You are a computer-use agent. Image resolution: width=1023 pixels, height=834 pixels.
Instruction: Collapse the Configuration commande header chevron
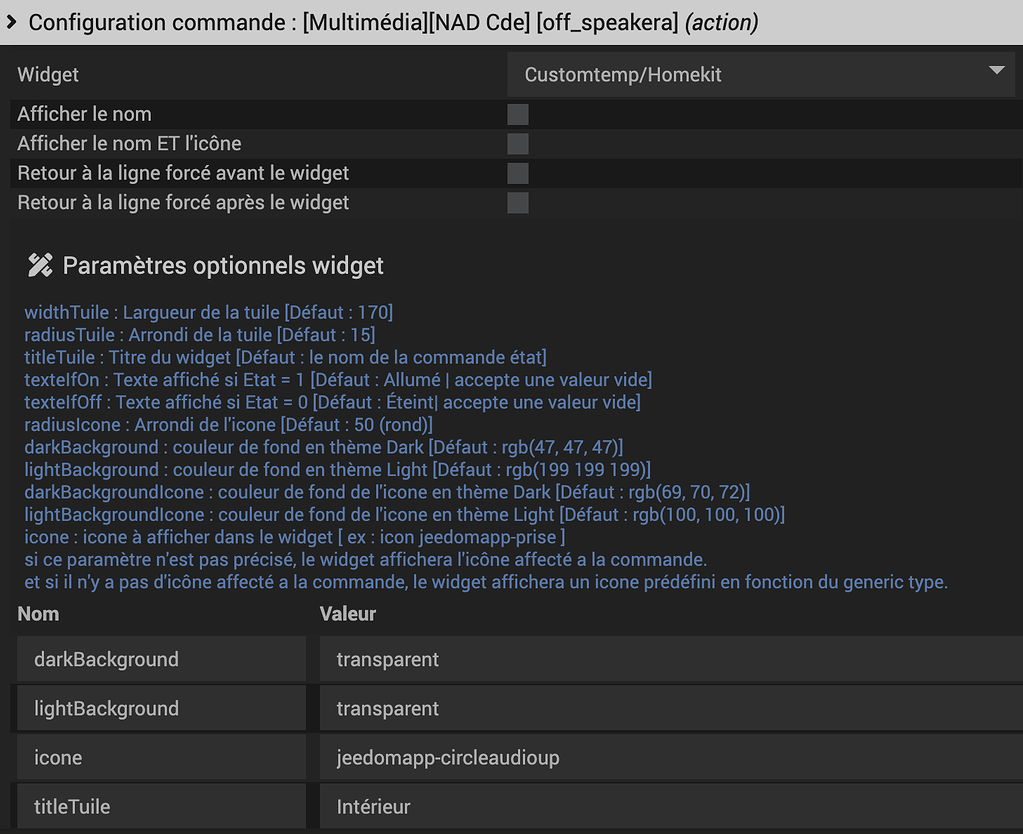coord(12,22)
